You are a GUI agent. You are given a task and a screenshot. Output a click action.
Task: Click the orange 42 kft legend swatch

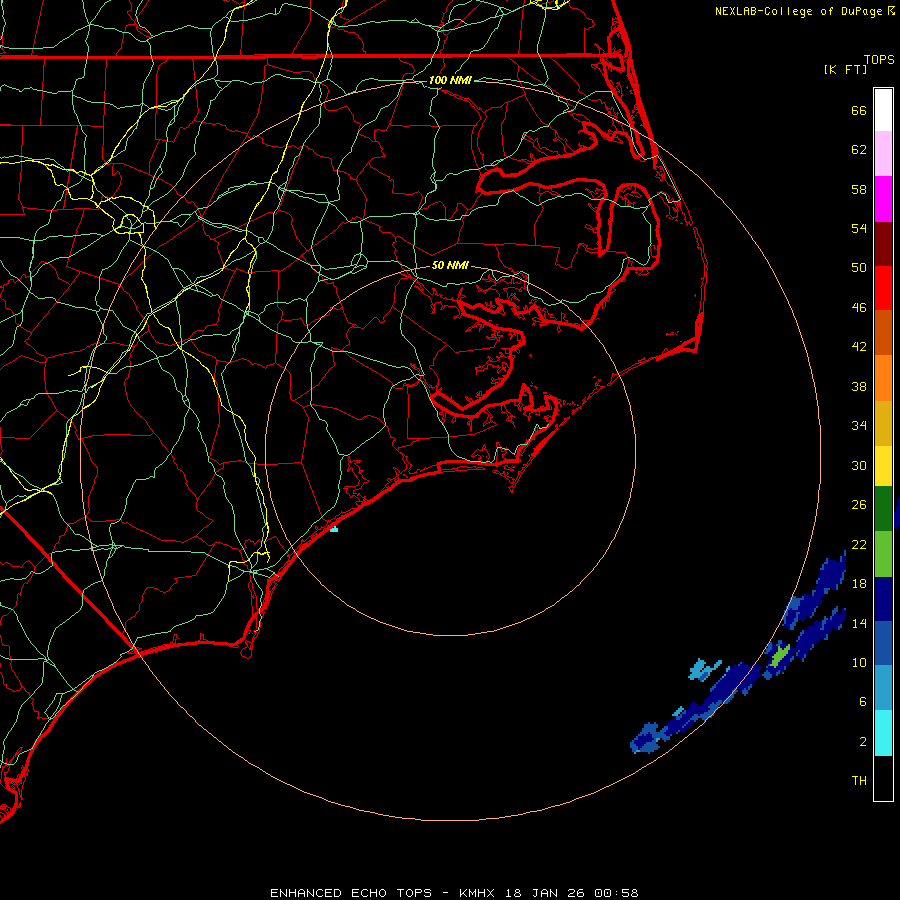[883, 378]
